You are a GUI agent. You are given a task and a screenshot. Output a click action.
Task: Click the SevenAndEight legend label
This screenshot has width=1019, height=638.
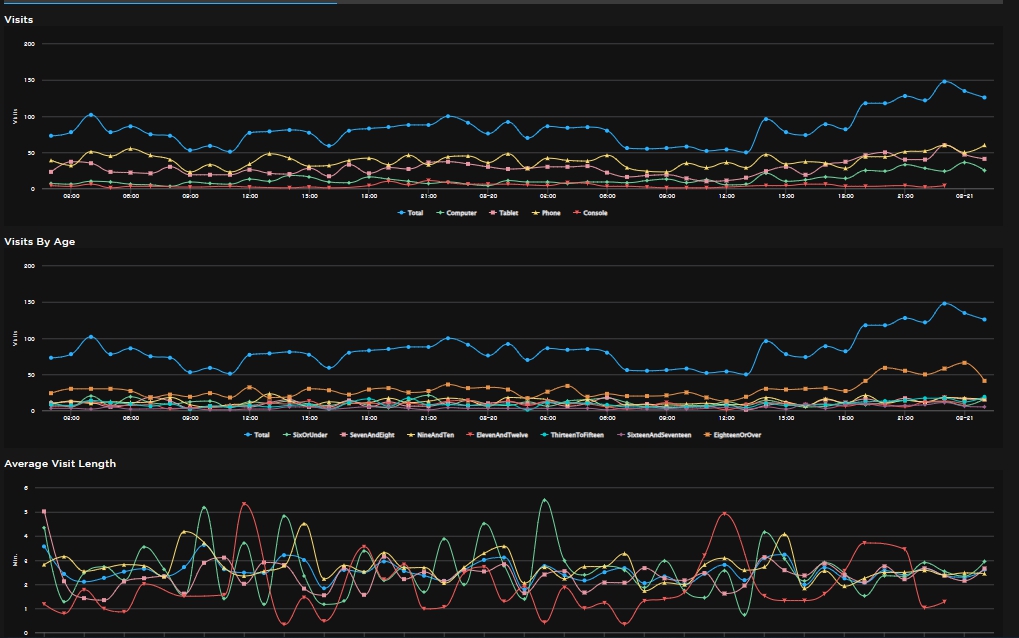pos(371,435)
